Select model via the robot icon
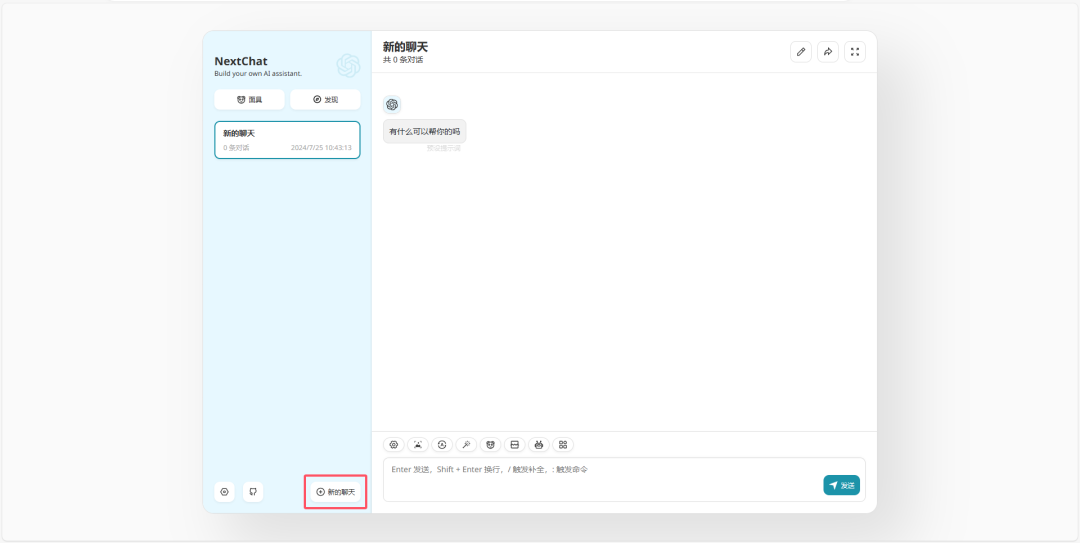Screen dimensions: 1080x543 point(539,444)
